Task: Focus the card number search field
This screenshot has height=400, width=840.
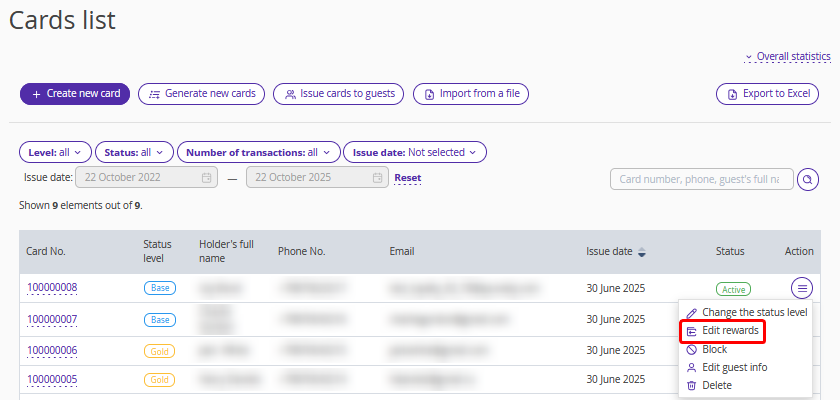Action: [701, 179]
